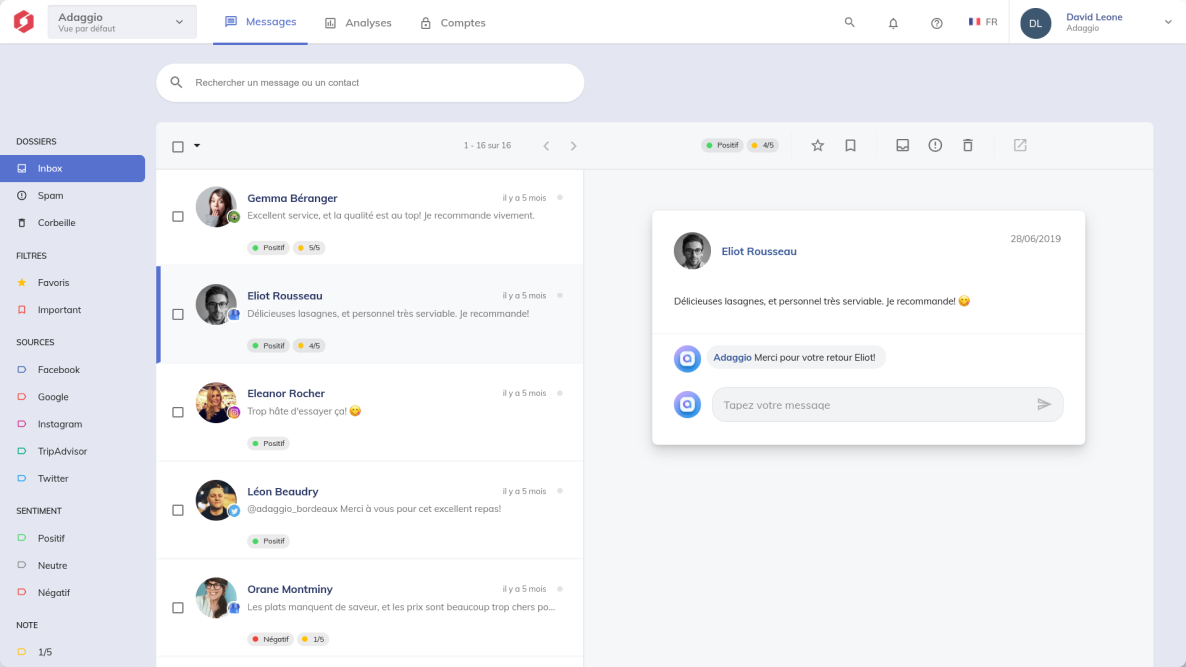Open the search magnifier in top bar

click(849, 22)
